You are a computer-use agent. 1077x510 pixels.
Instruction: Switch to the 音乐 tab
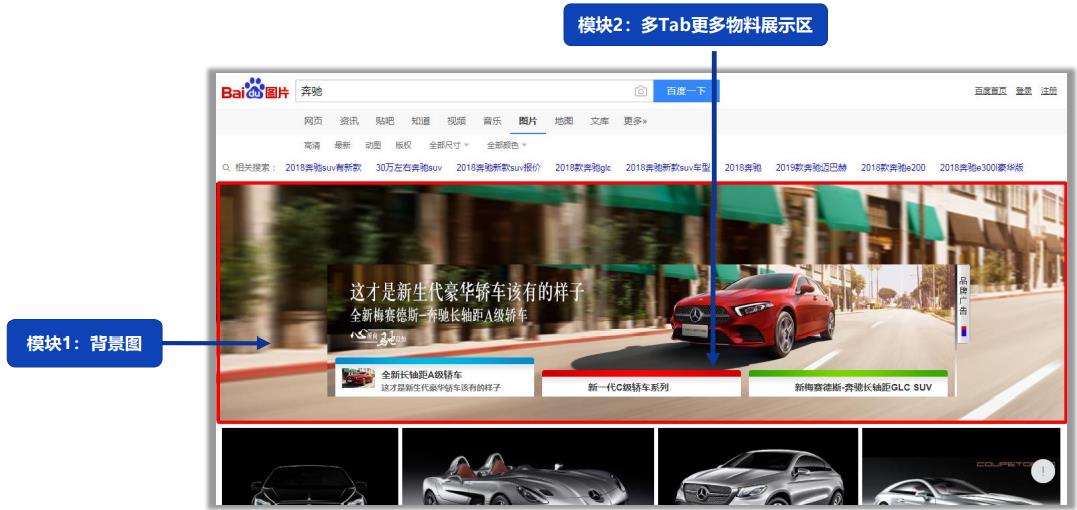click(492, 121)
